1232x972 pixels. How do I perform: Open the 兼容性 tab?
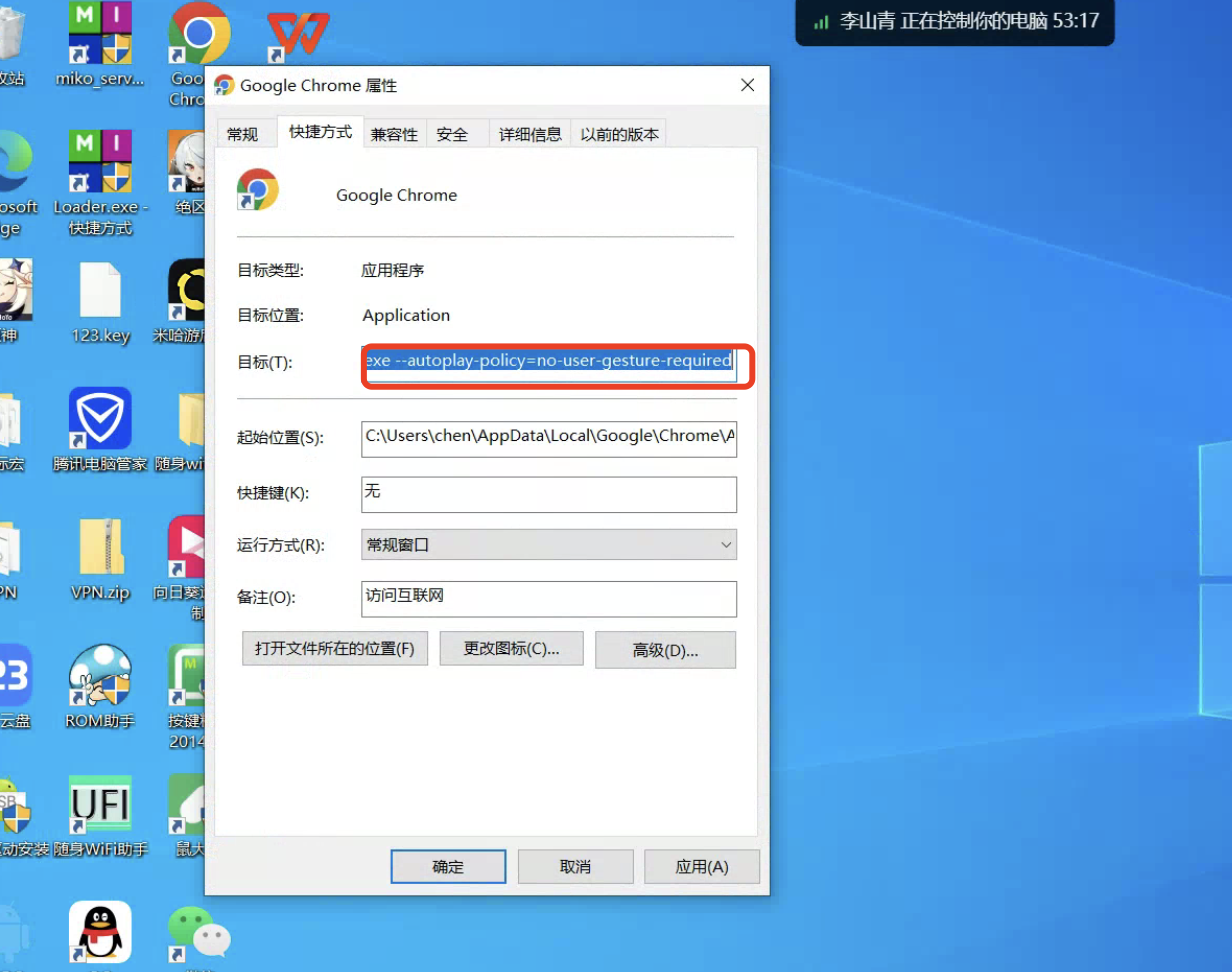[x=394, y=134]
